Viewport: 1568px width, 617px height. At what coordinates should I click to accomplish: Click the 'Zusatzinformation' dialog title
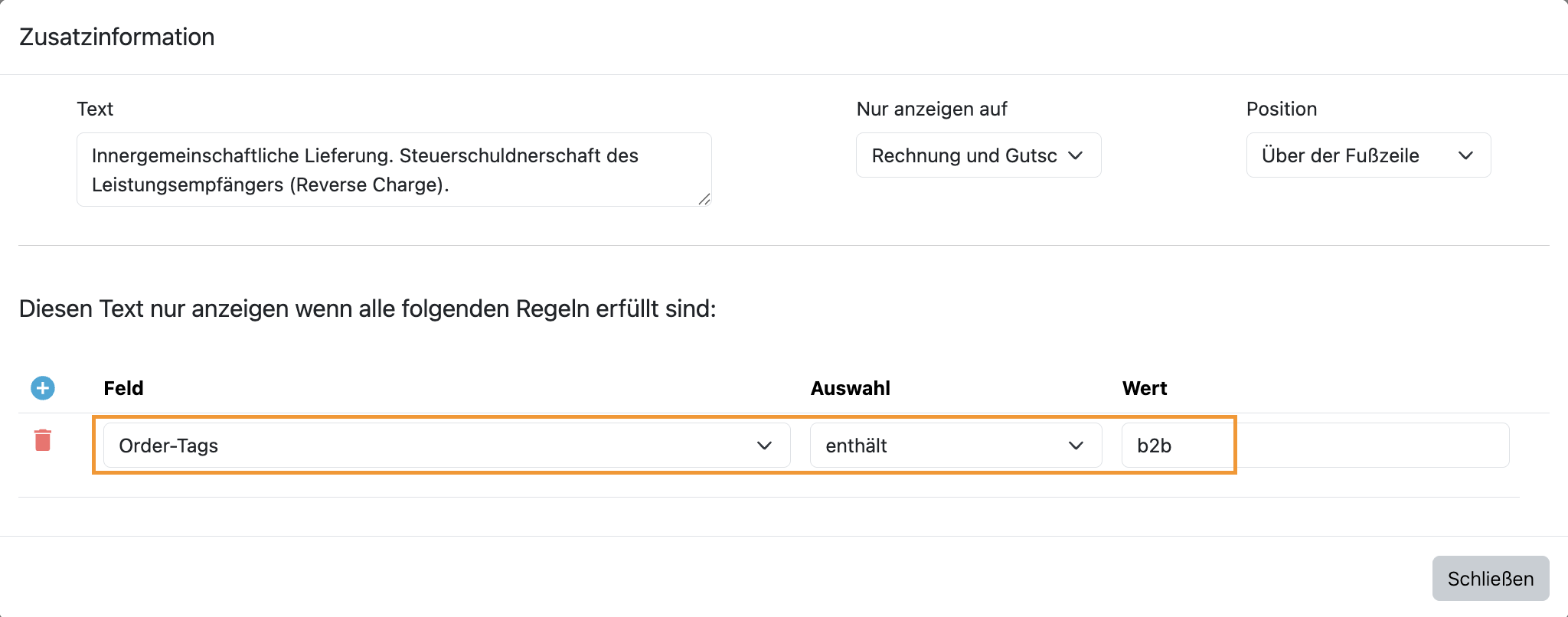117,37
